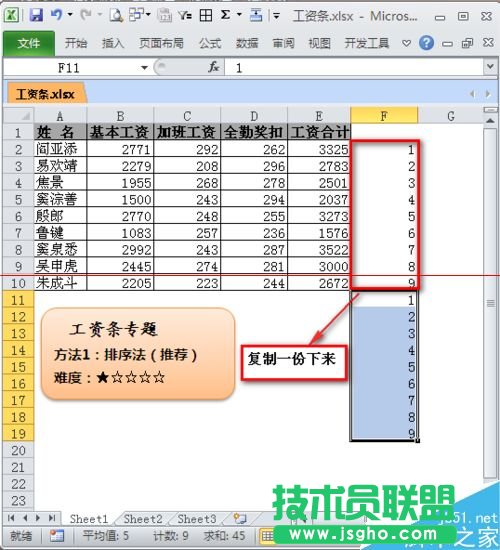Image resolution: width=500 pixels, height=550 pixels.
Task: Click the borders grid icon
Action: tap(206, 15)
